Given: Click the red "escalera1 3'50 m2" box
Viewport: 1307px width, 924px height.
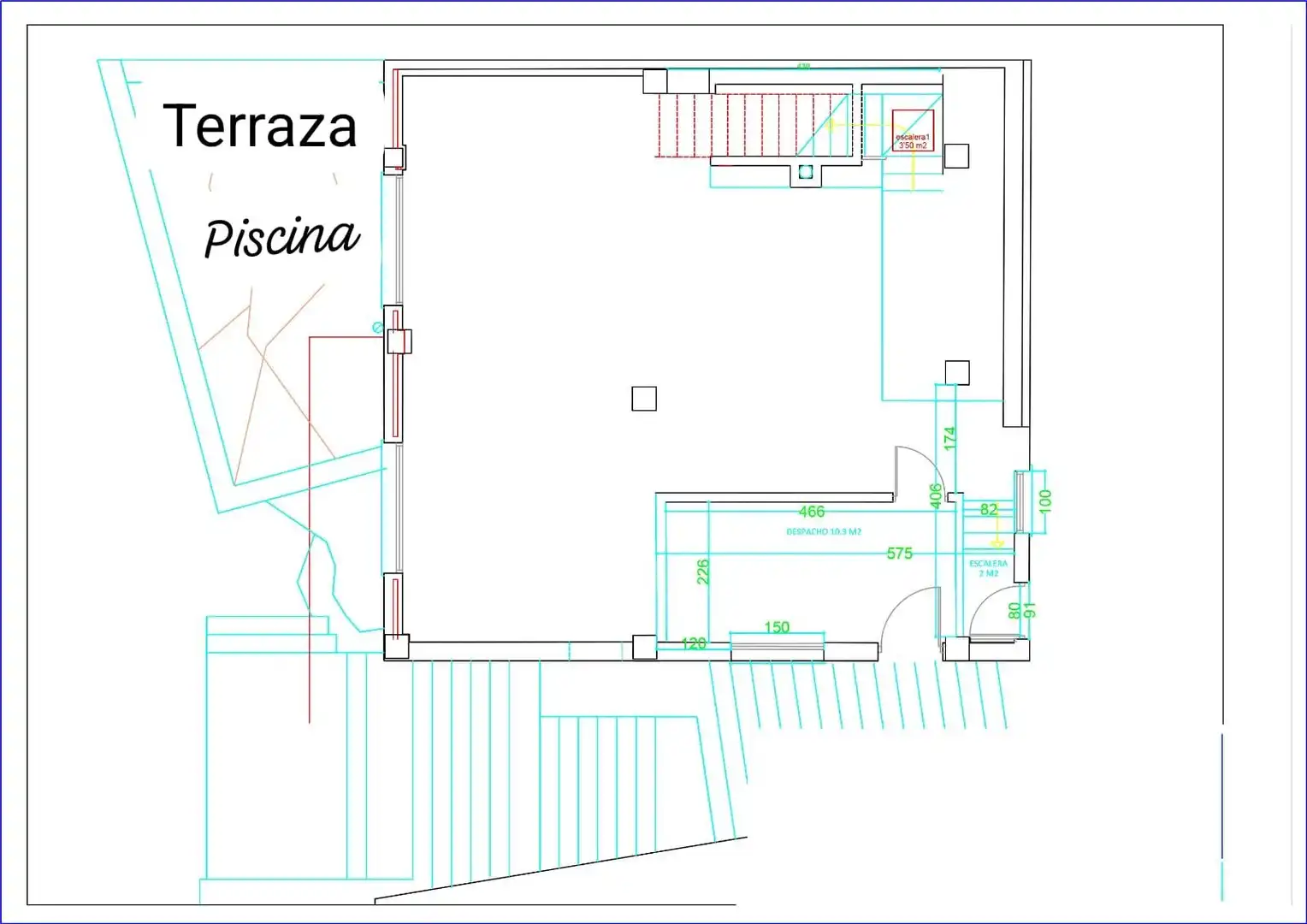Looking at the screenshot, I should pos(913,131).
